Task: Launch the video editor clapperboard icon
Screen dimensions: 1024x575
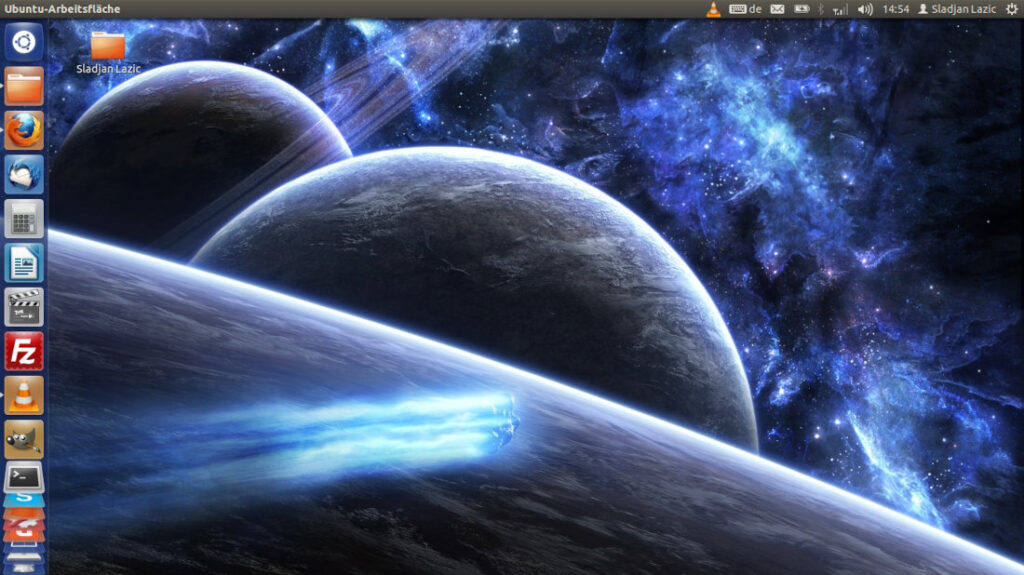Action: pyautogui.click(x=24, y=307)
